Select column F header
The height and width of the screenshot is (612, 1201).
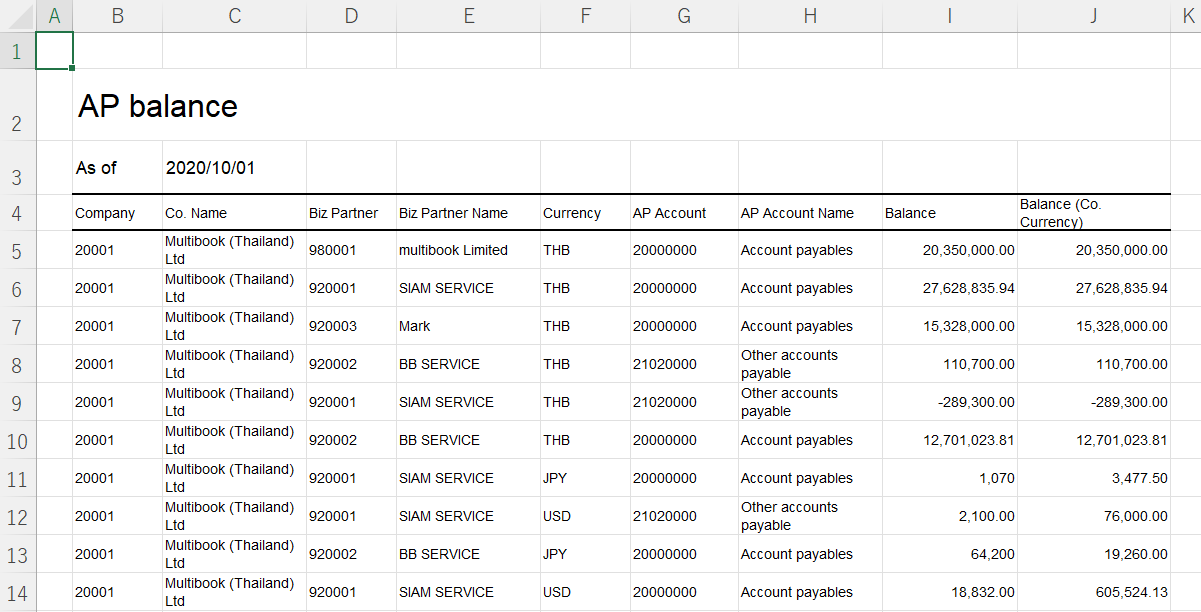[x=585, y=16]
